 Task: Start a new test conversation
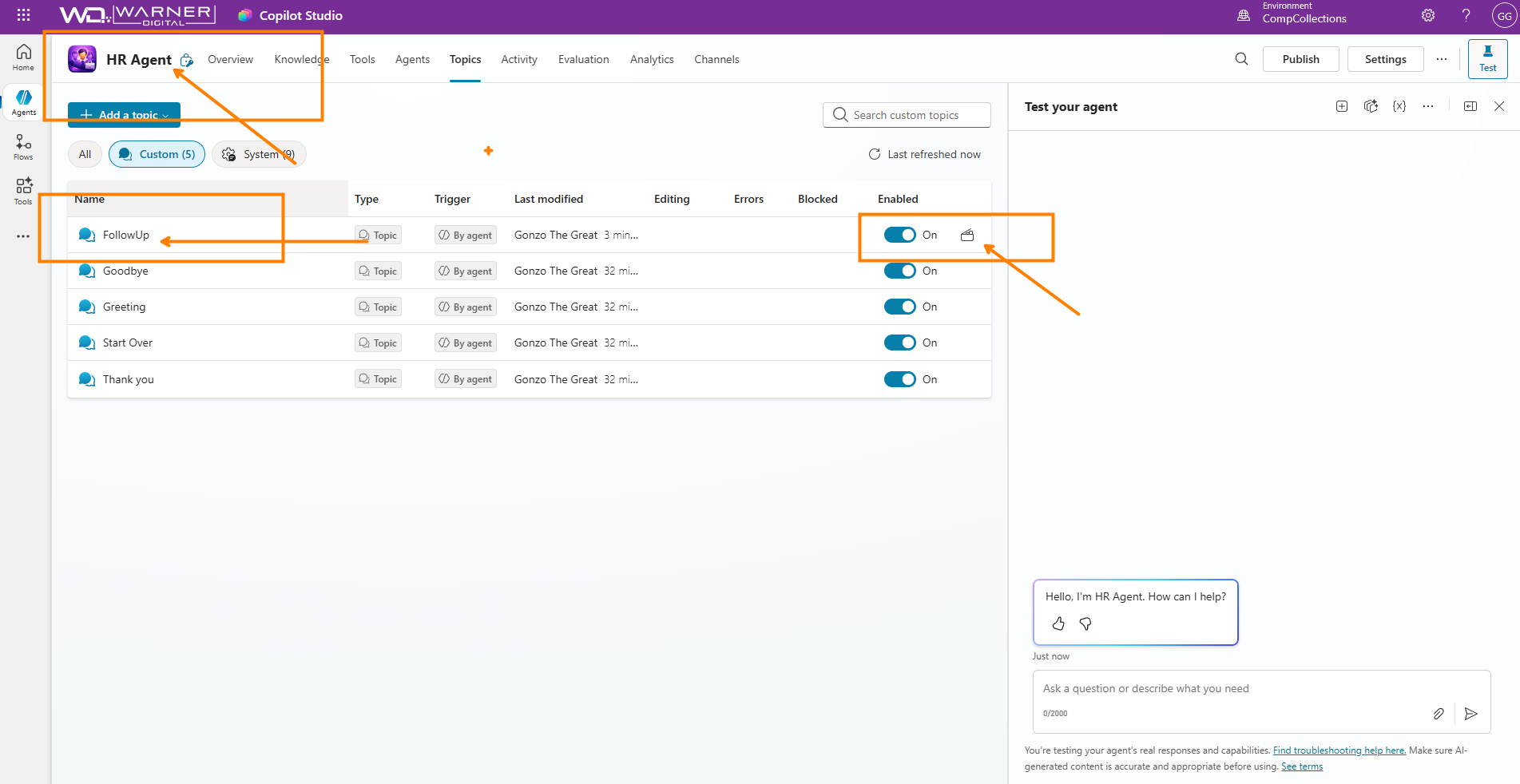[x=1342, y=106]
